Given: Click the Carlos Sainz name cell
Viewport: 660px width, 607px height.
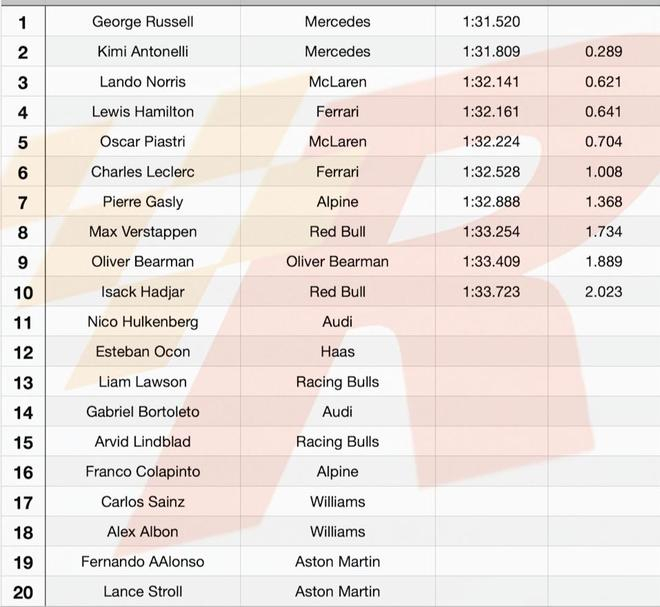Looking at the screenshot, I should tap(143, 501).
